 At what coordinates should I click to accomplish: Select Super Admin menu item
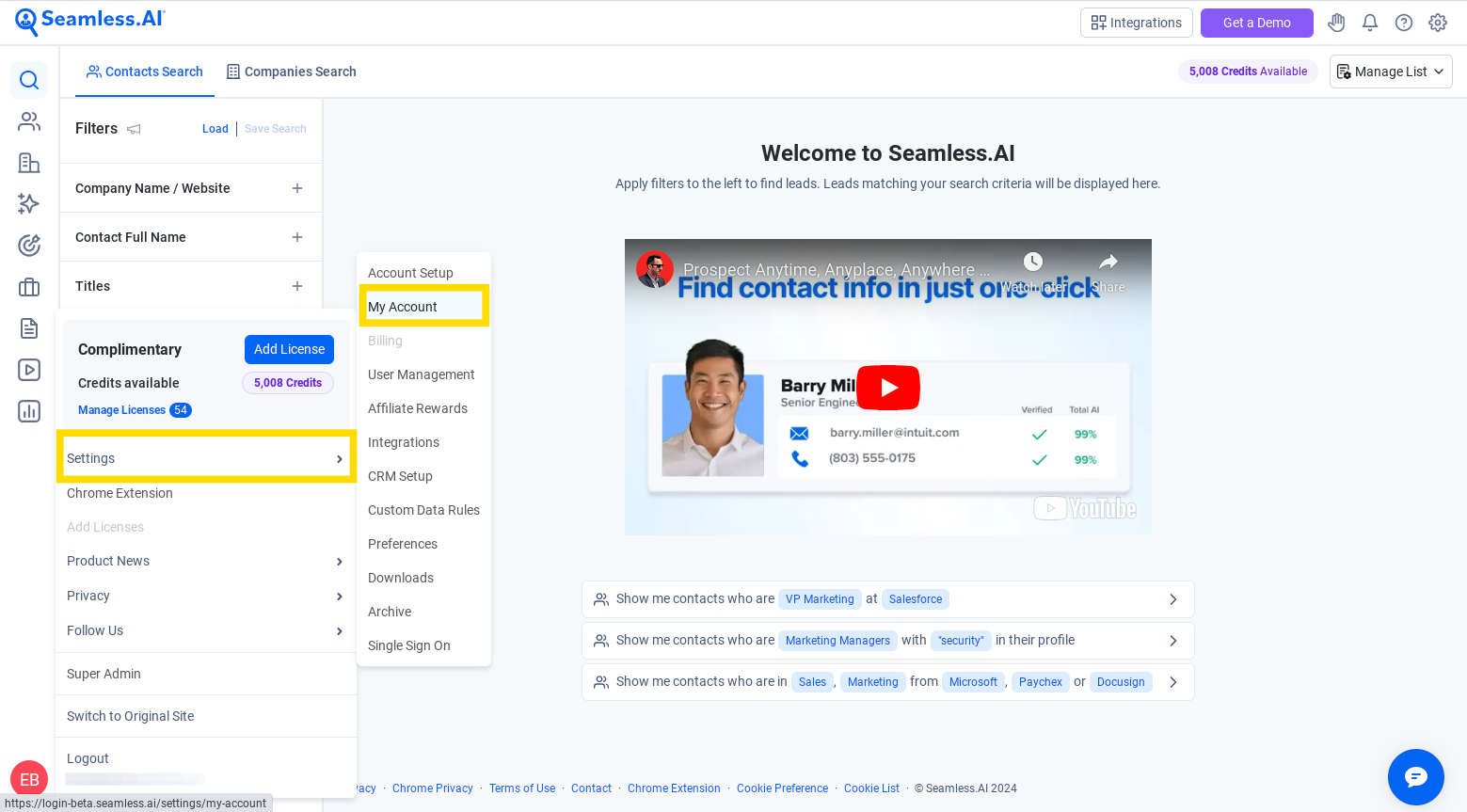click(204, 674)
